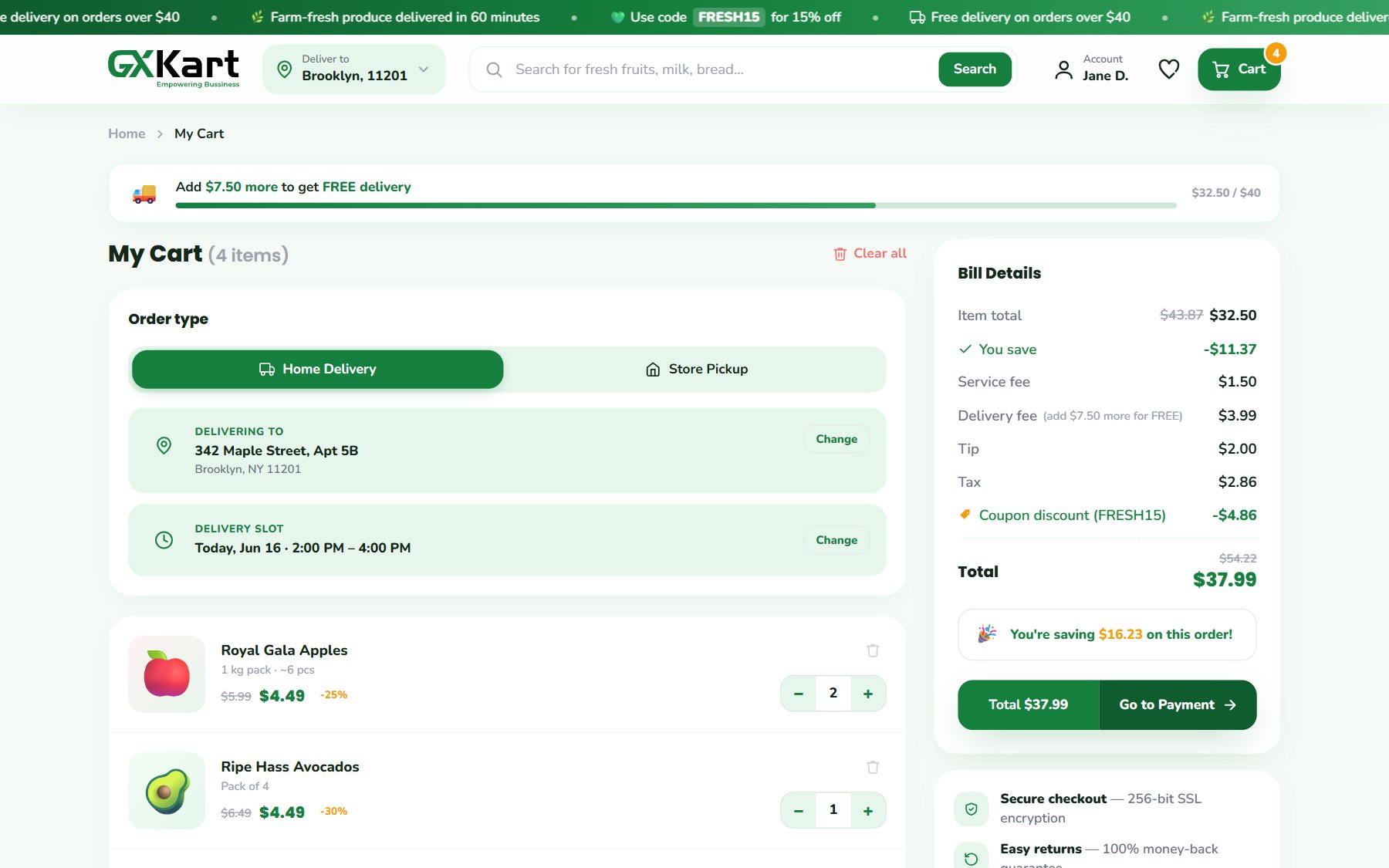Click the clock icon beside Delivery Slot

(164, 540)
